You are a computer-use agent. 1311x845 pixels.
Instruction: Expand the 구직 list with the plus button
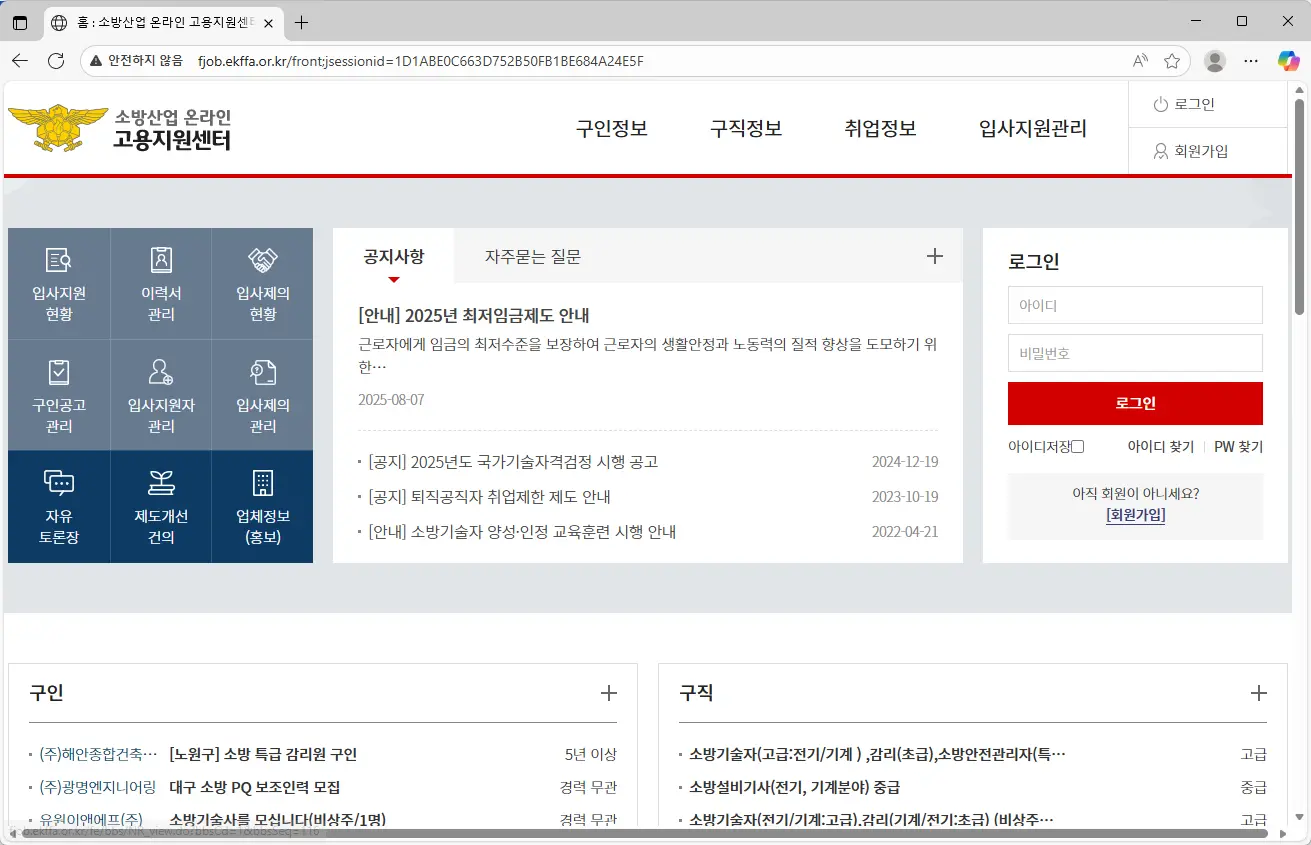pyautogui.click(x=1259, y=692)
